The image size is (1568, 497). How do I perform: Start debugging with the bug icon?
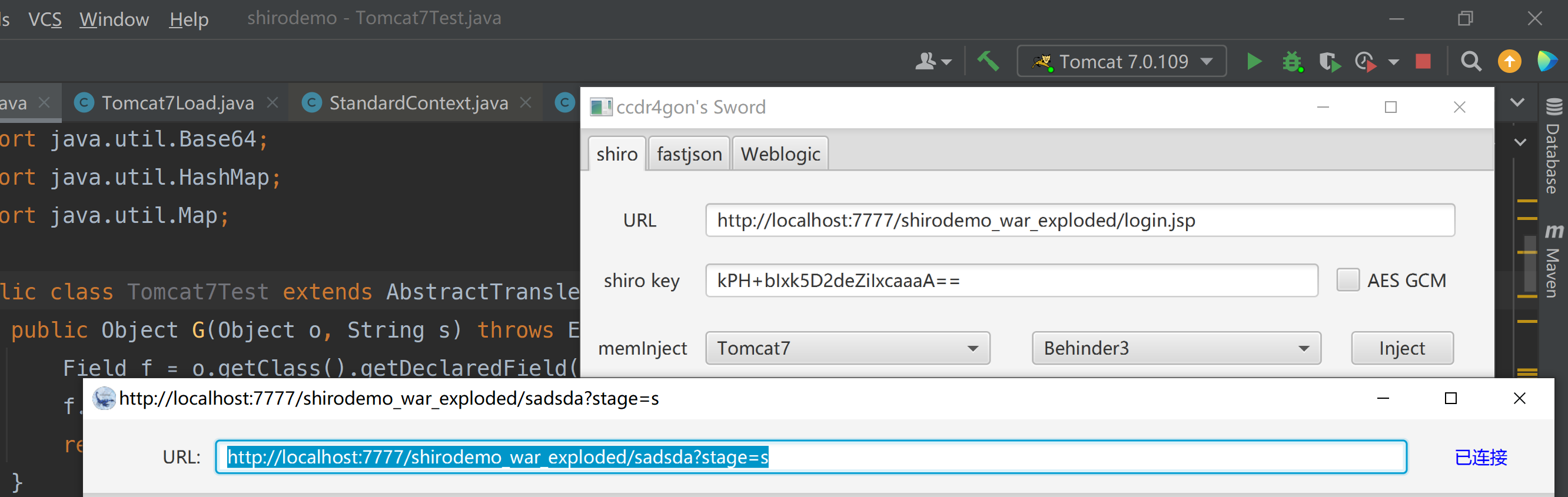coord(1293,62)
